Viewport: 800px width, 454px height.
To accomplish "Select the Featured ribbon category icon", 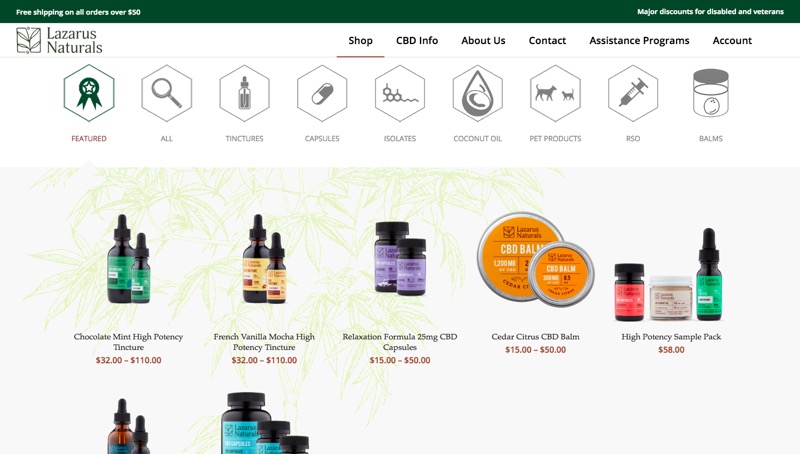I will (89, 93).
